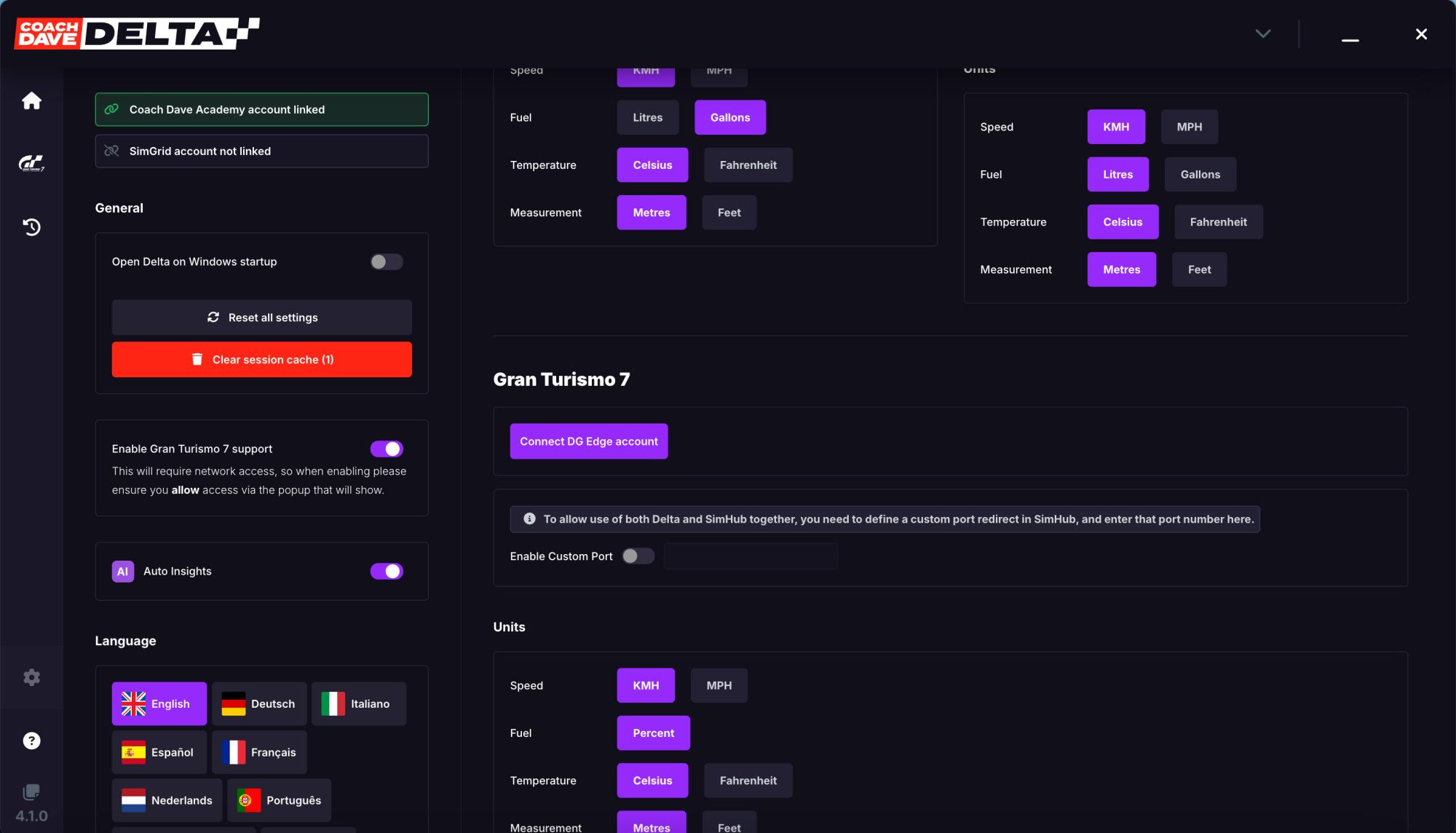Click Clear session cache (1) button
Viewport: 1456px width, 833px height.
pos(261,360)
